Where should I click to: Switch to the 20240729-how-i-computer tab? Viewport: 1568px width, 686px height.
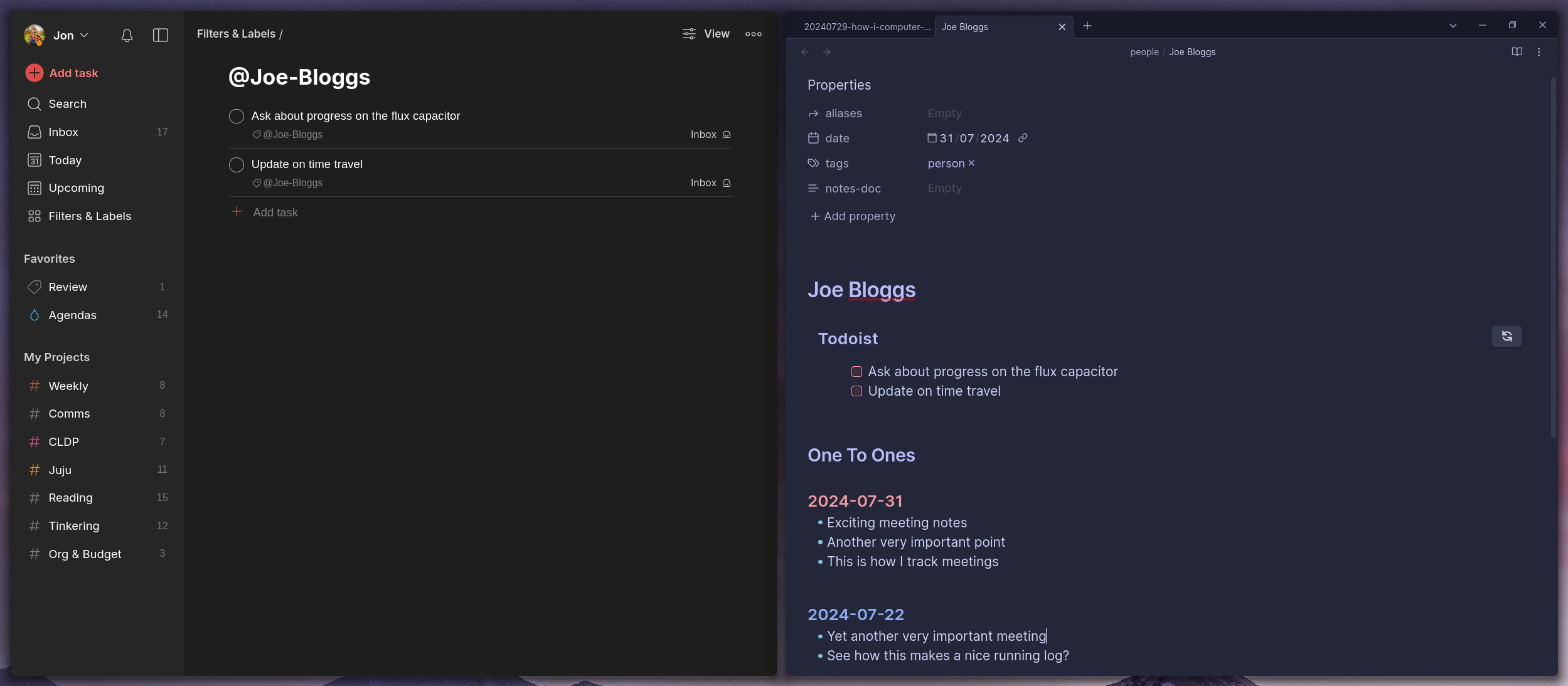coord(867,27)
